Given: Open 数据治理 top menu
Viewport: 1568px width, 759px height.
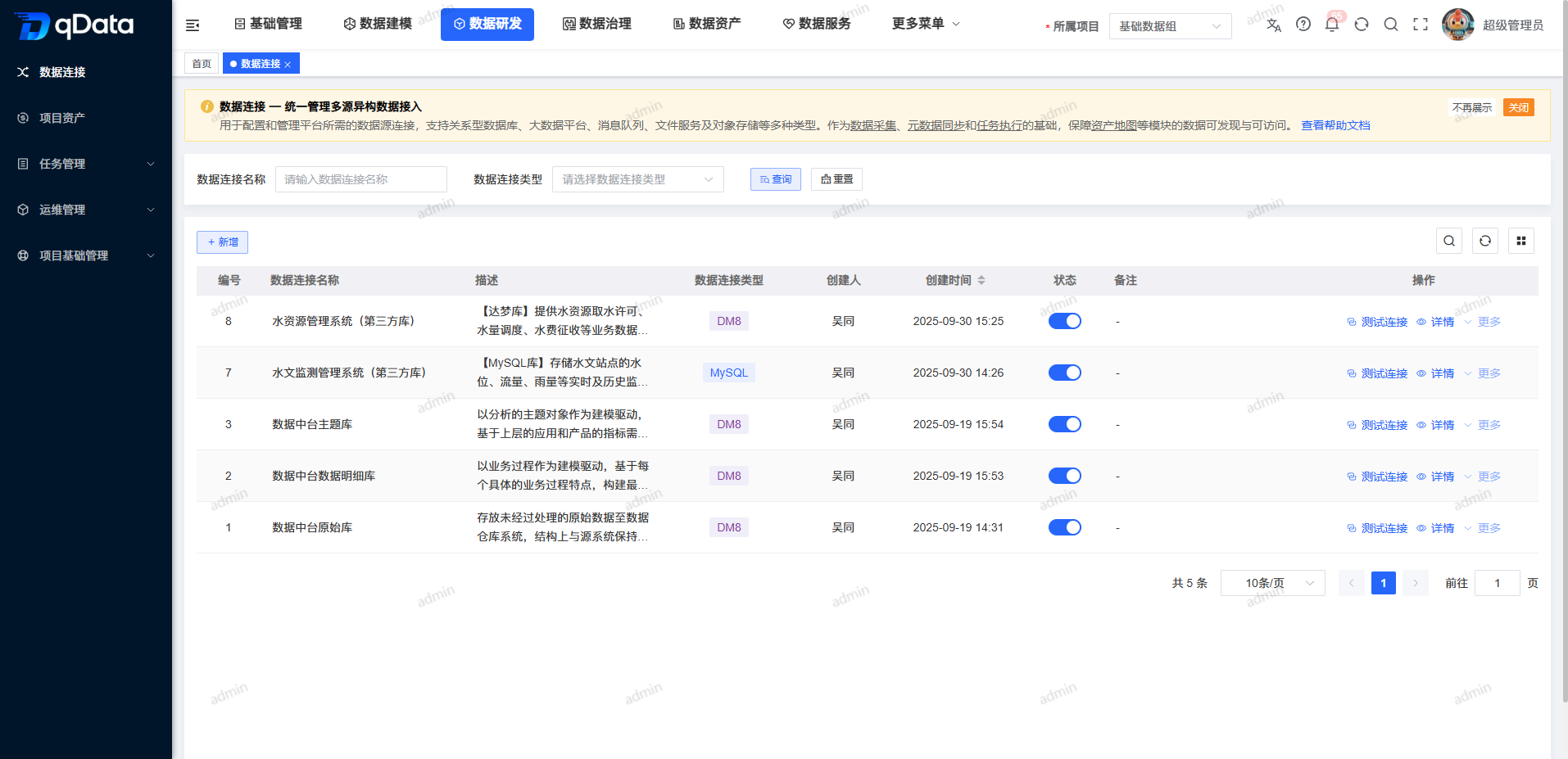Looking at the screenshot, I should click(x=597, y=24).
